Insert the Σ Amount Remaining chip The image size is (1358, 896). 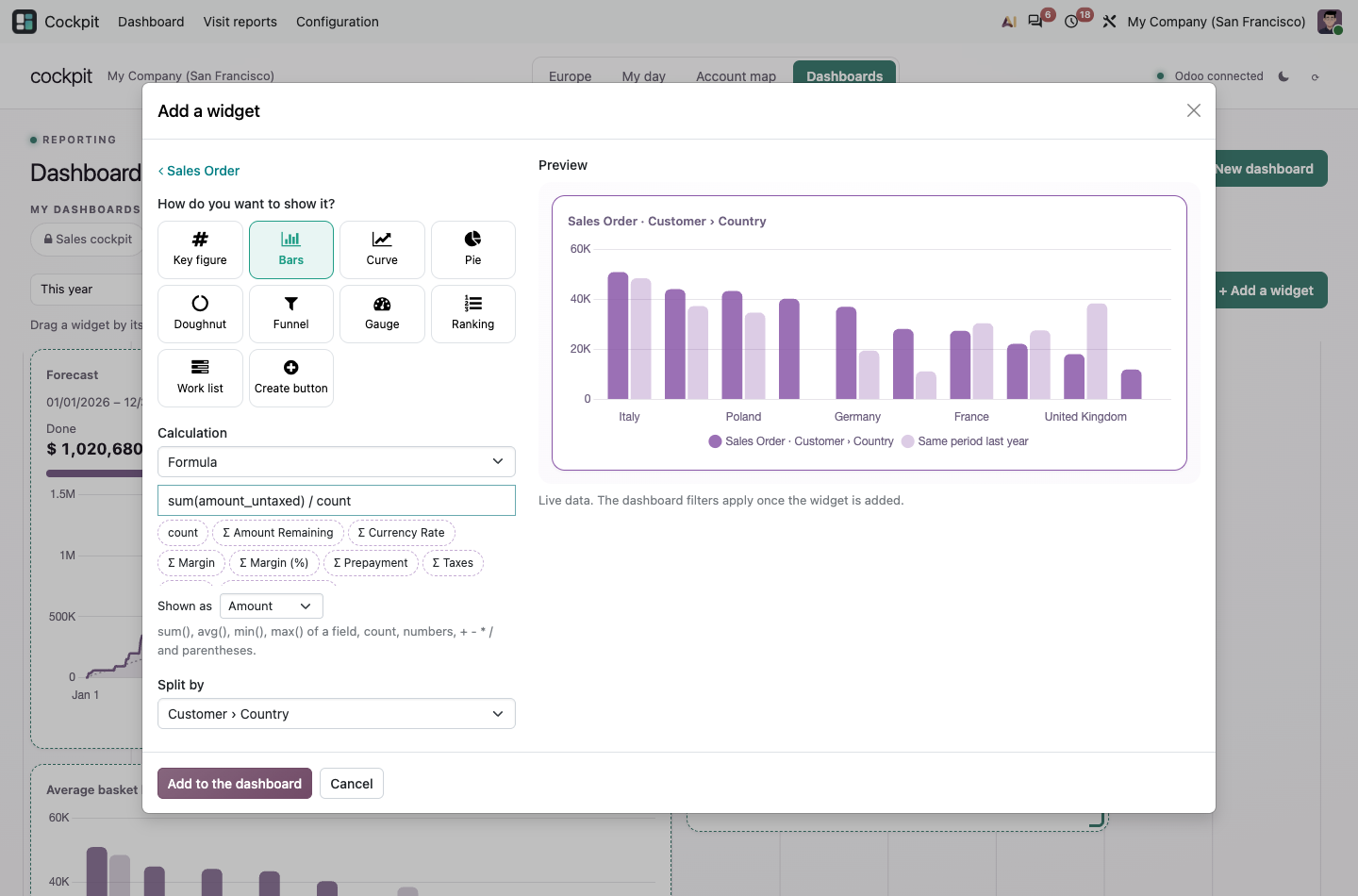tap(278, 533)
